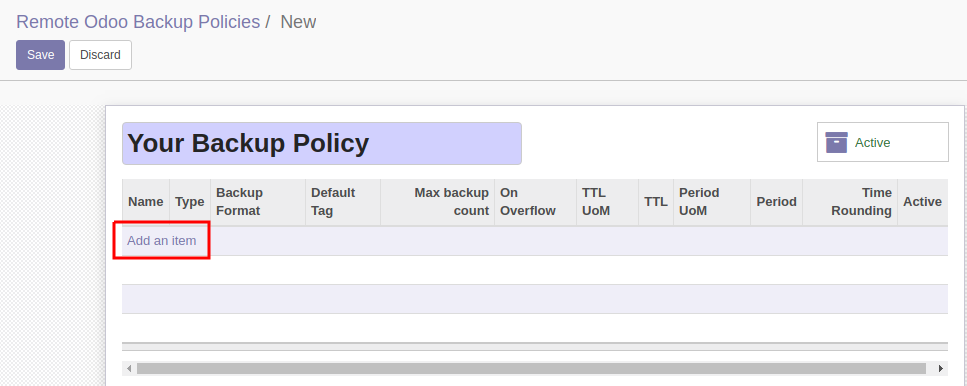Click the horizontal scrollbar left arrow
Image resolution: width=967 pixels, height=386 pixels.
pos(129,369)
